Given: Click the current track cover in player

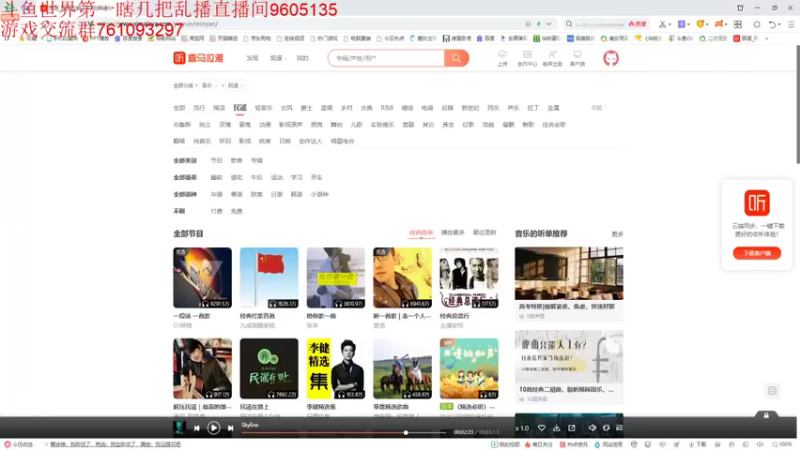Looking at the screenshot, I should tap(179, 428).
